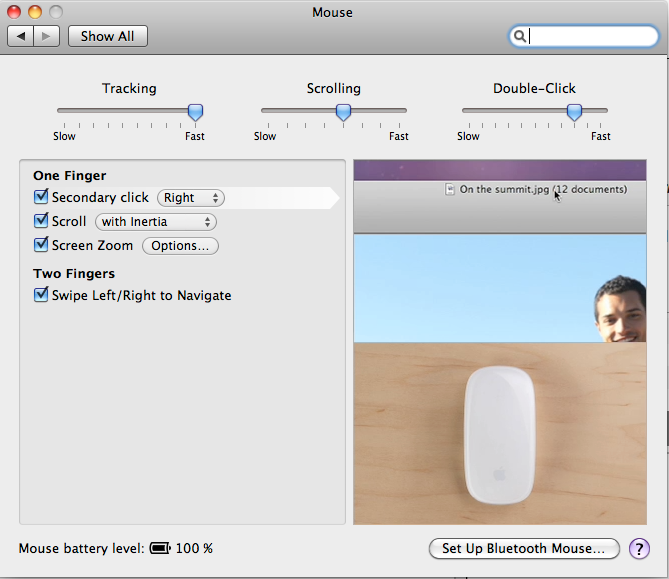This screenshot has height=579, width=669.
Task: Expand the Scroll with Inertia dropdown
Action: pos(156,222)
